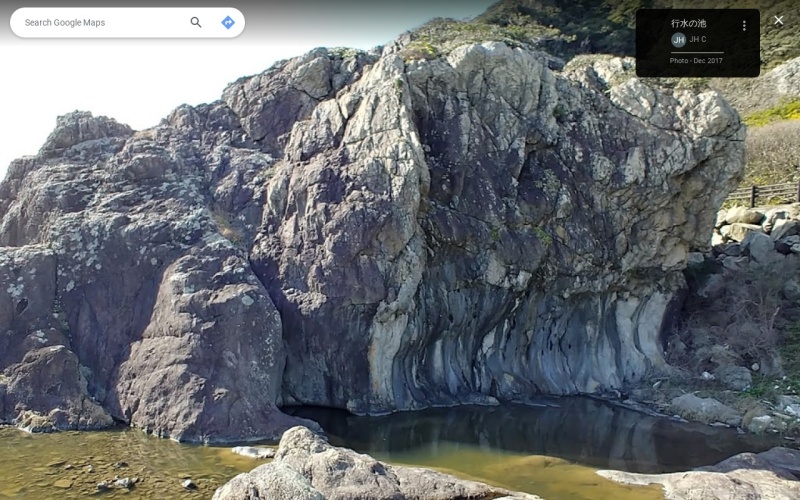The width and height of the screenshot is (800, 500).
Task: Click the Photo - Dec 2017 date label
Action: pyautogui.click(x=696, y=61)
